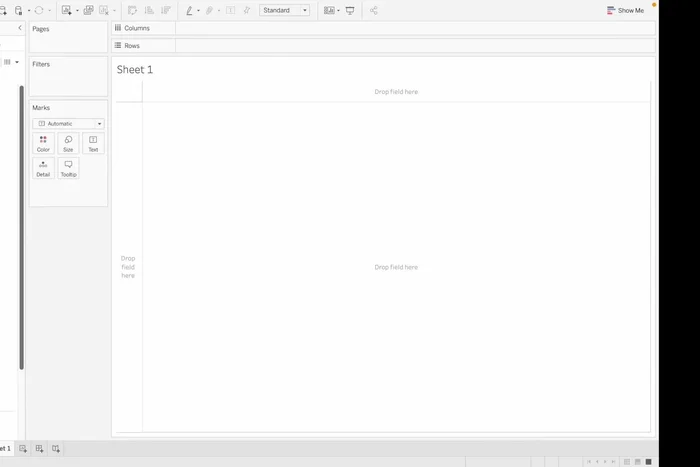Screen dimensions: 700x467
Task: Expand the Group Members dropdown arrow
Action: point(219,11)
